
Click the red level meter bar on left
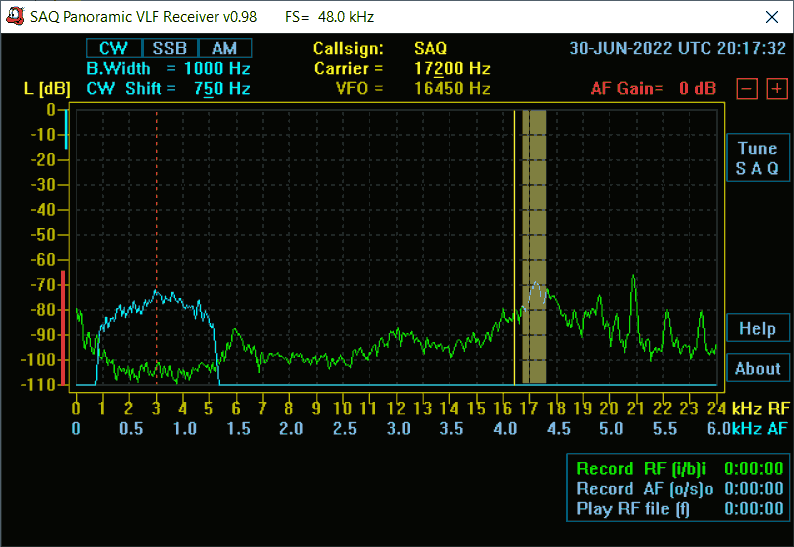coord(62,328)
